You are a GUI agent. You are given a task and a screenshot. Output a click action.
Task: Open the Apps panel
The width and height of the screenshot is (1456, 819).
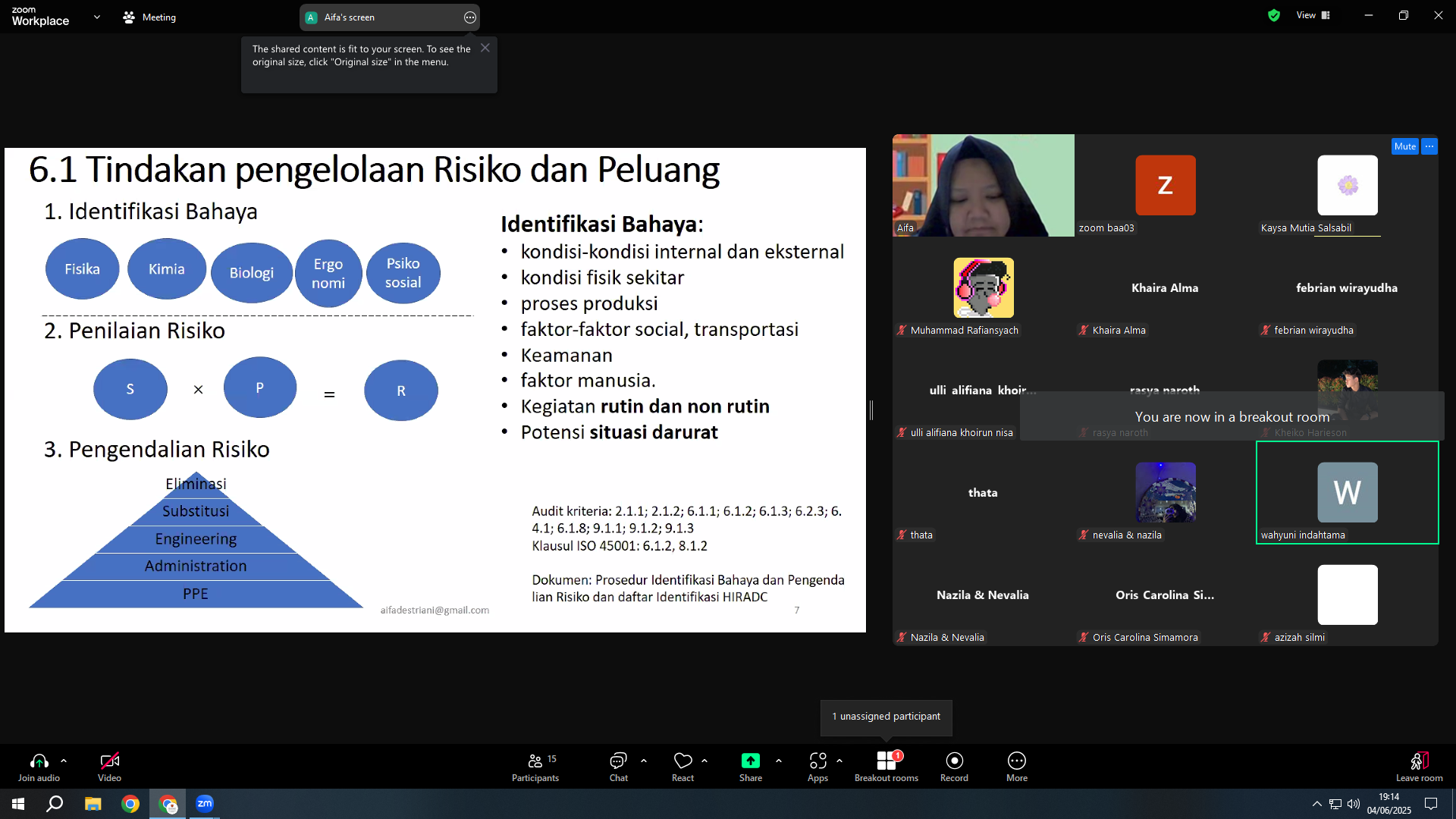tap(817, 767)
